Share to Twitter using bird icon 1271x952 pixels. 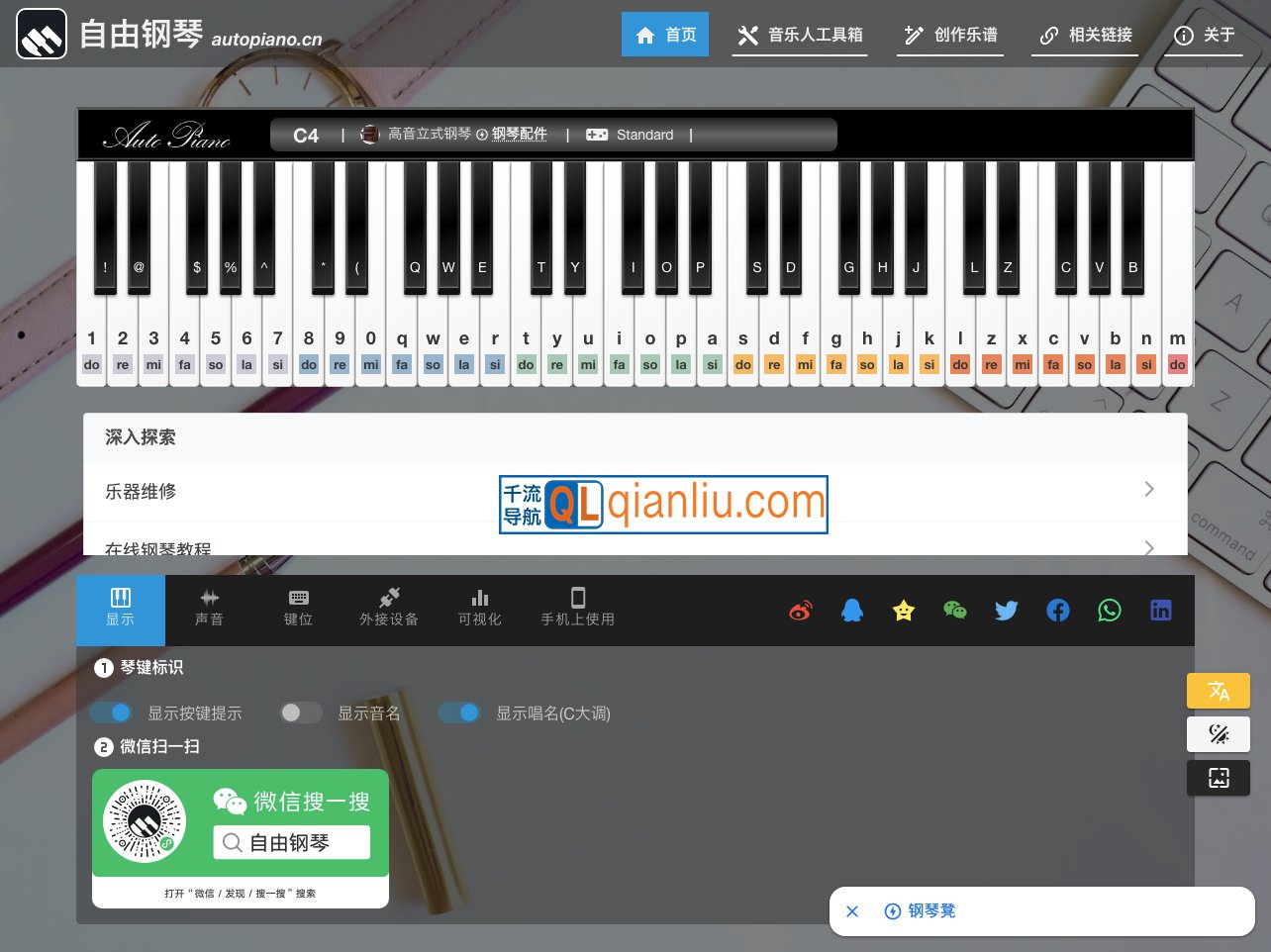pos(1007,611)
